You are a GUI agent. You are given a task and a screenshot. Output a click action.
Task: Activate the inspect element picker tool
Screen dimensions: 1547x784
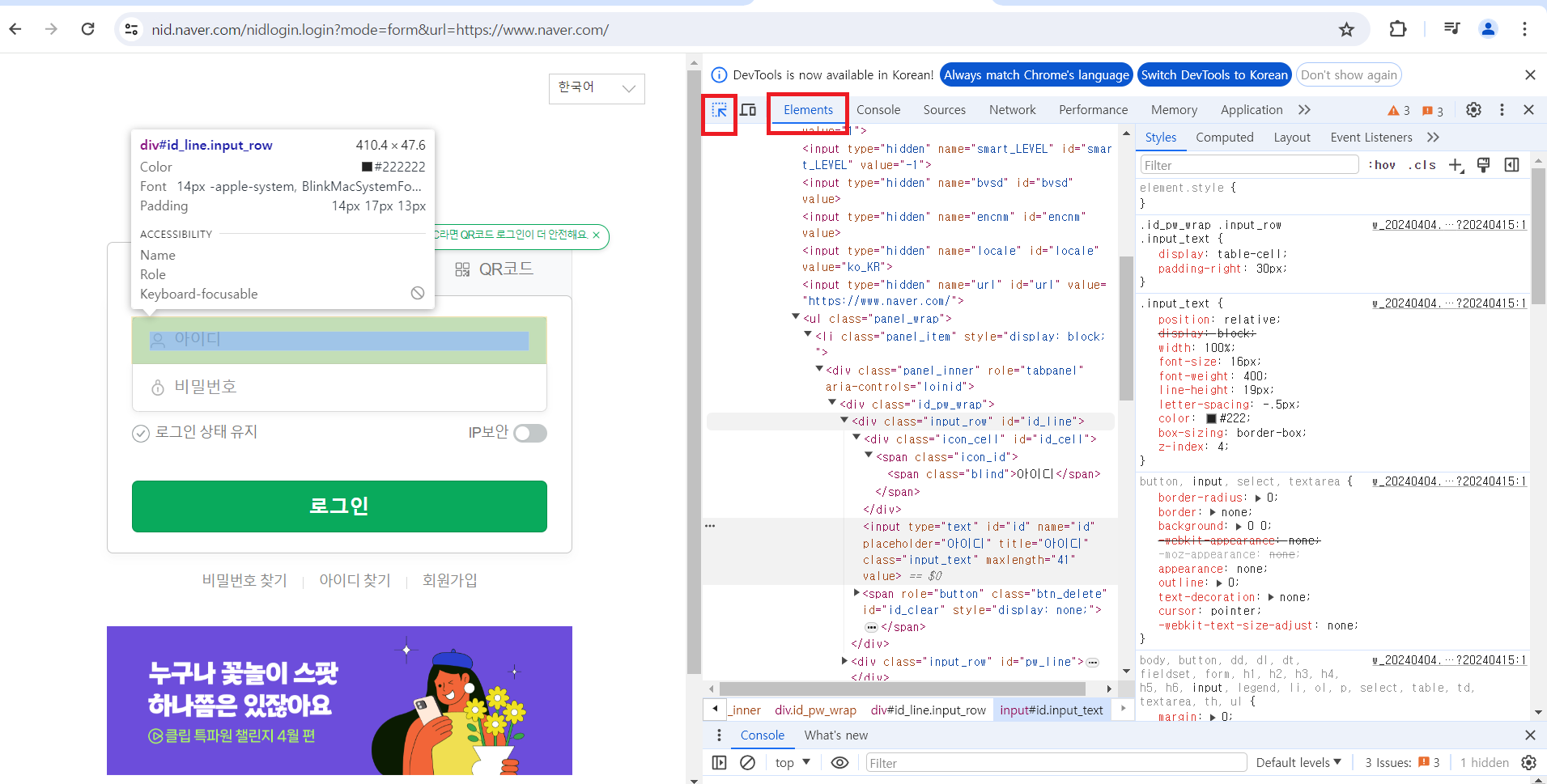(x=719, y=110)
